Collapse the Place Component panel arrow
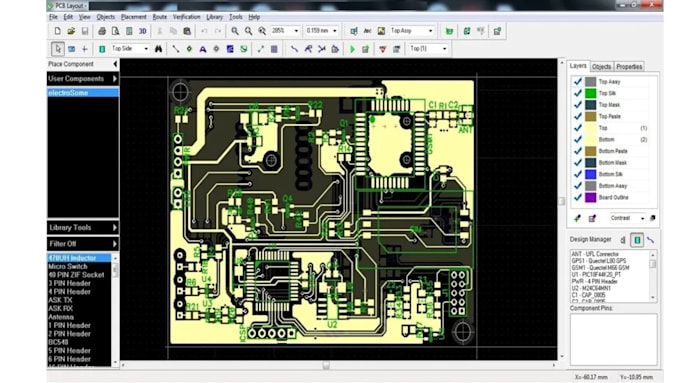680x383 pixels. coord(114,64)
